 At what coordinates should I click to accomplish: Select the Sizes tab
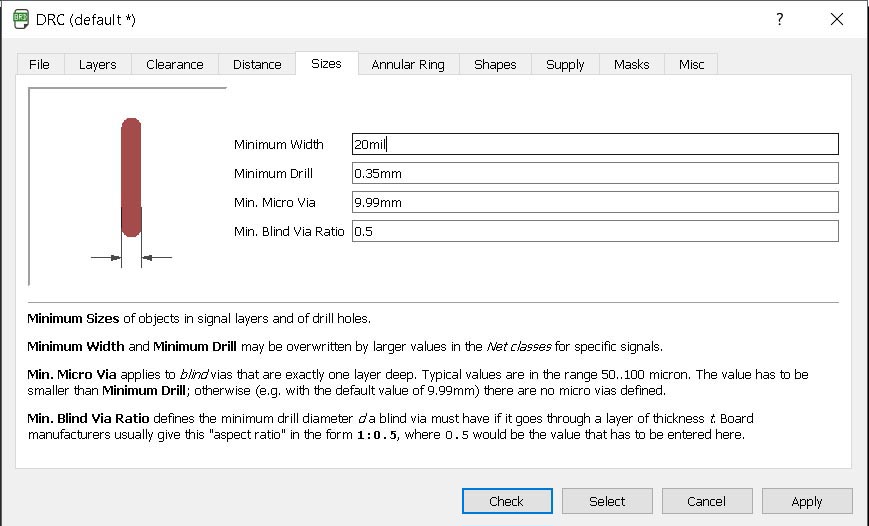click(326, 63)
